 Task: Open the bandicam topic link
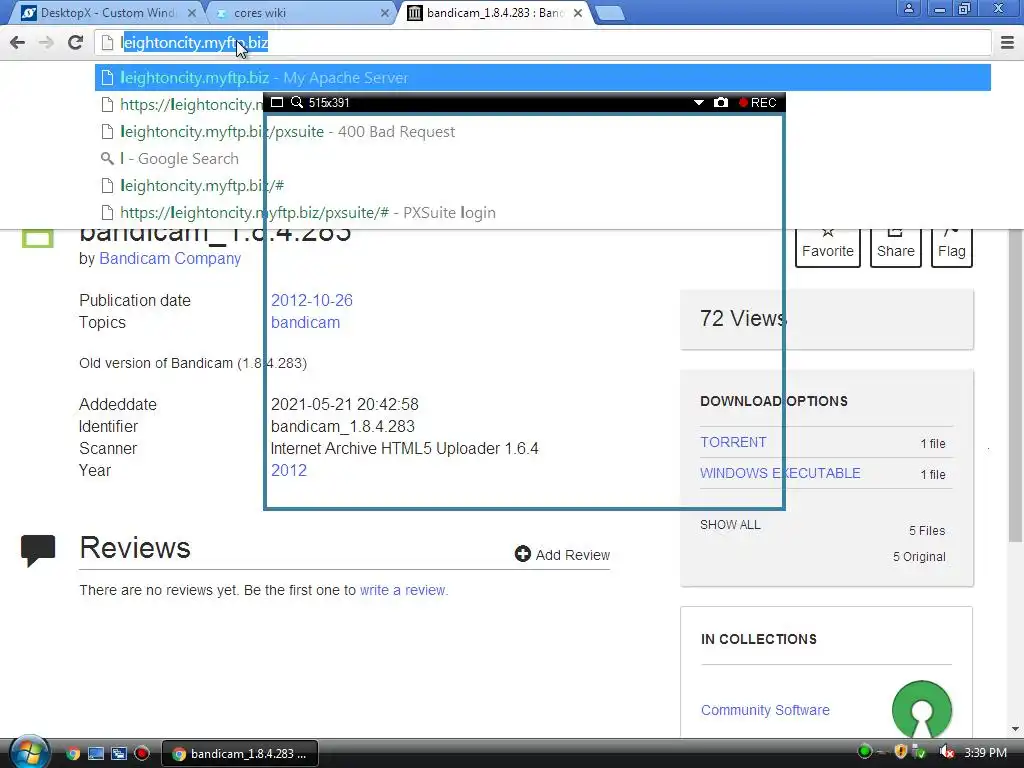click(305, 323)
